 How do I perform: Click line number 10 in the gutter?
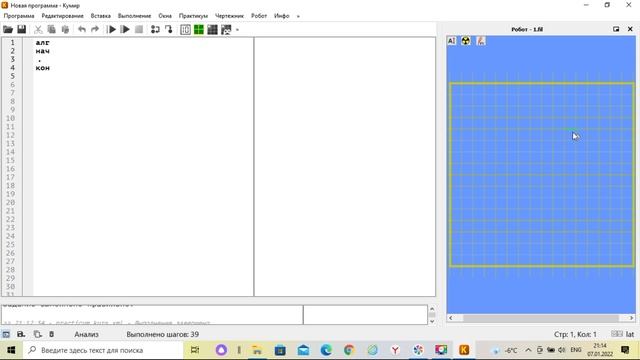[x=10, y=118]
